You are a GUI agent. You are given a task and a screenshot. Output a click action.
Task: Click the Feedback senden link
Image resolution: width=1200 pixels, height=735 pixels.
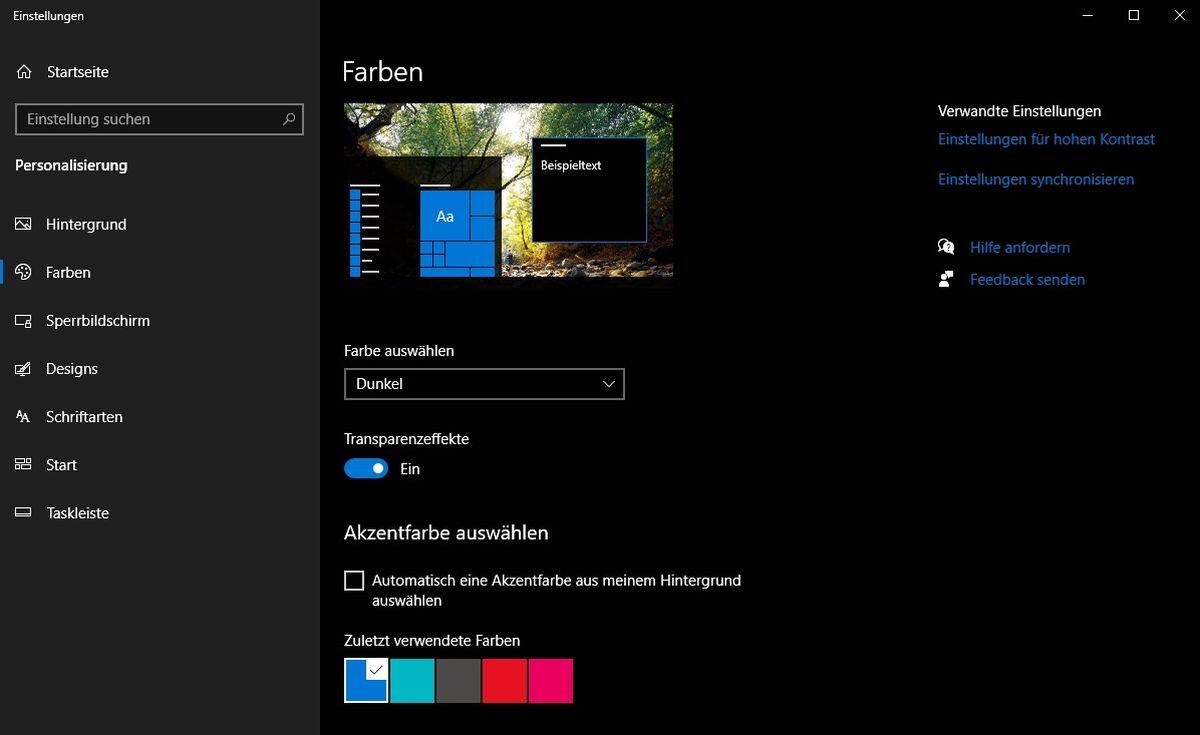[1027, 279]
